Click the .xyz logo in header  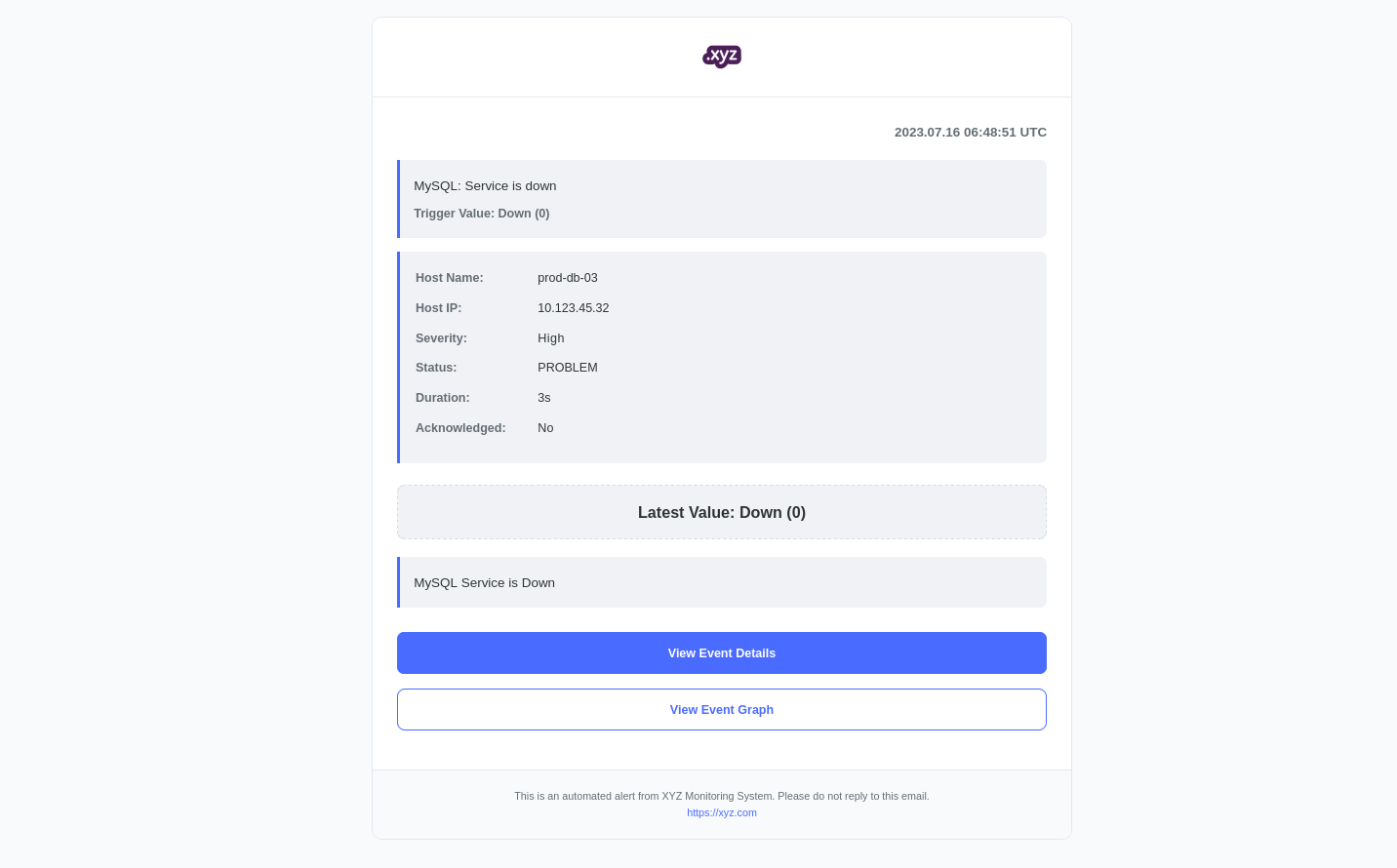point(722,57)
